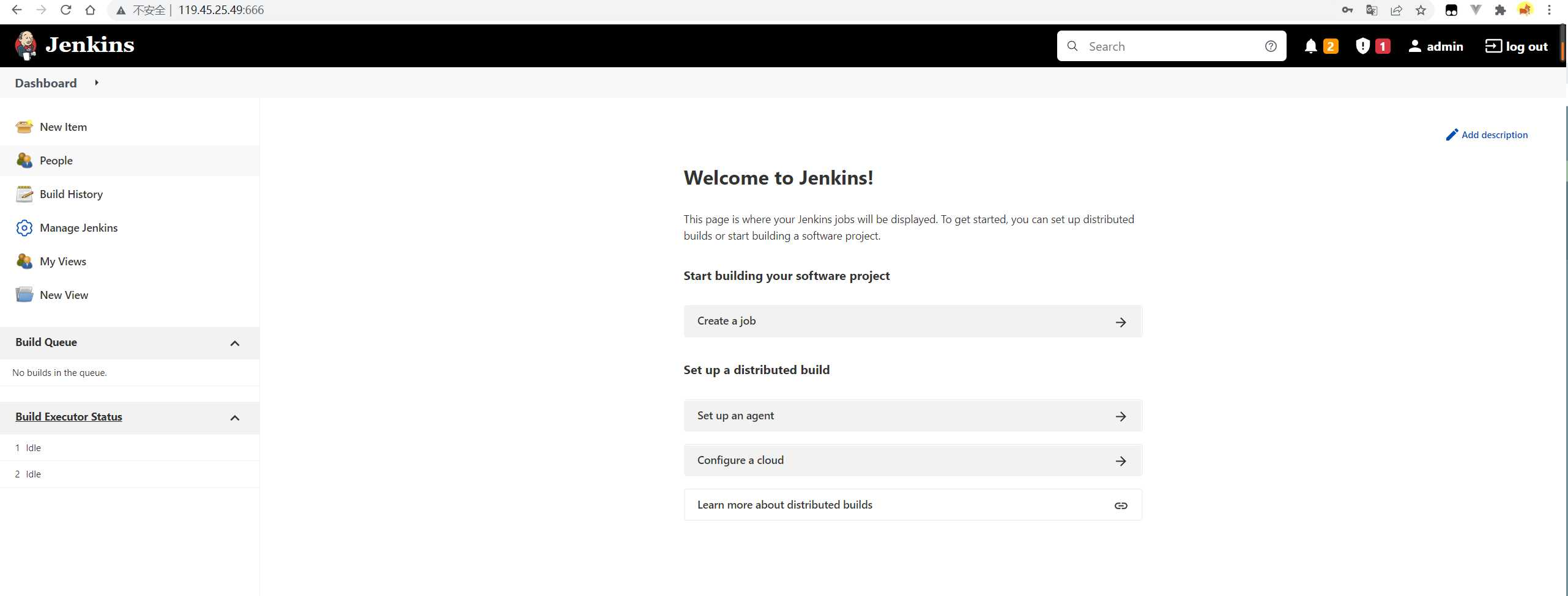Click executor 2 Idle row
Image resolution: width=1568 pixels, height=596 pixels.
(130, 474)
